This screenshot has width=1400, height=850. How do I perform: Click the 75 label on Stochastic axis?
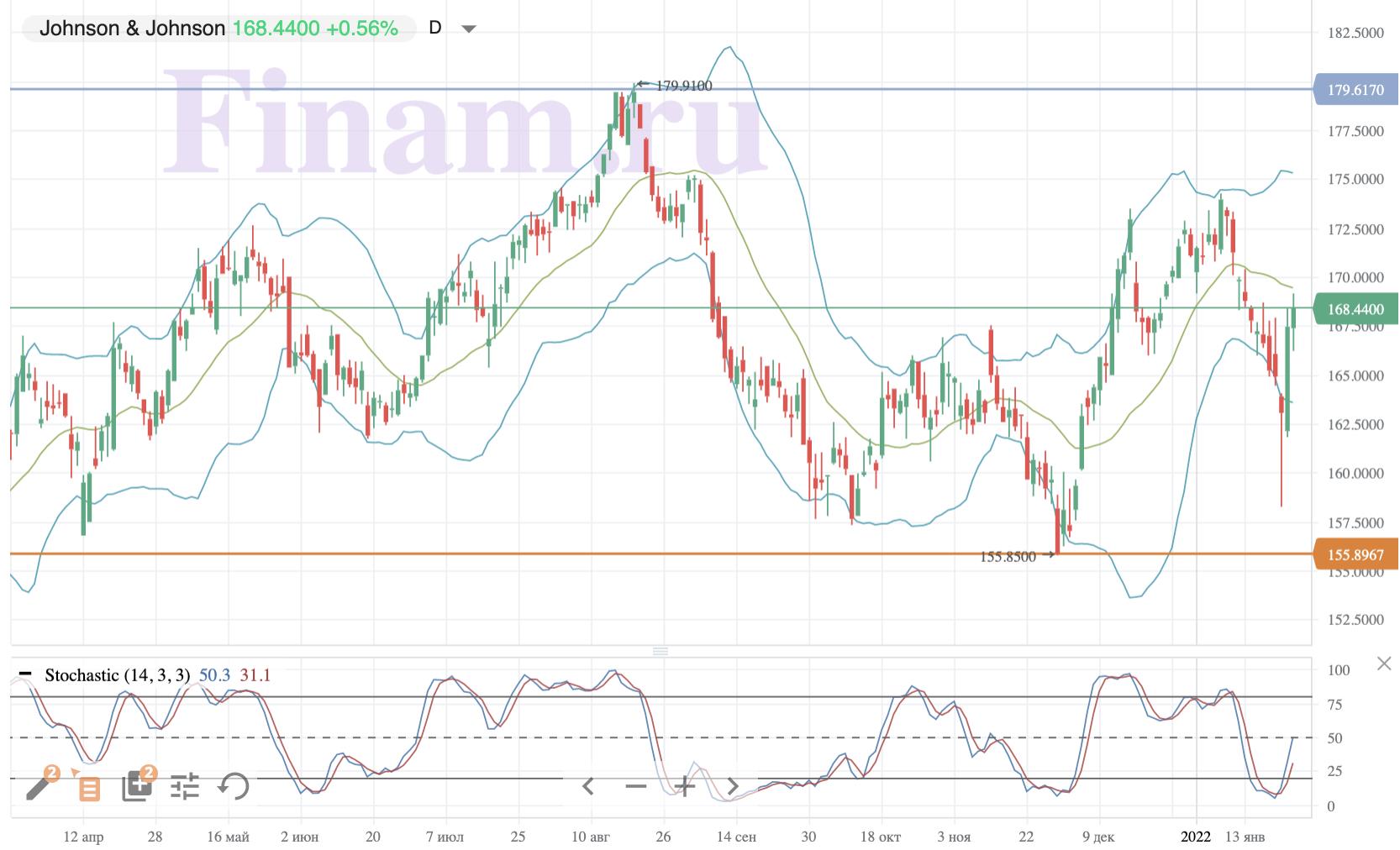pyautogui.click(x=1334, y=705)
